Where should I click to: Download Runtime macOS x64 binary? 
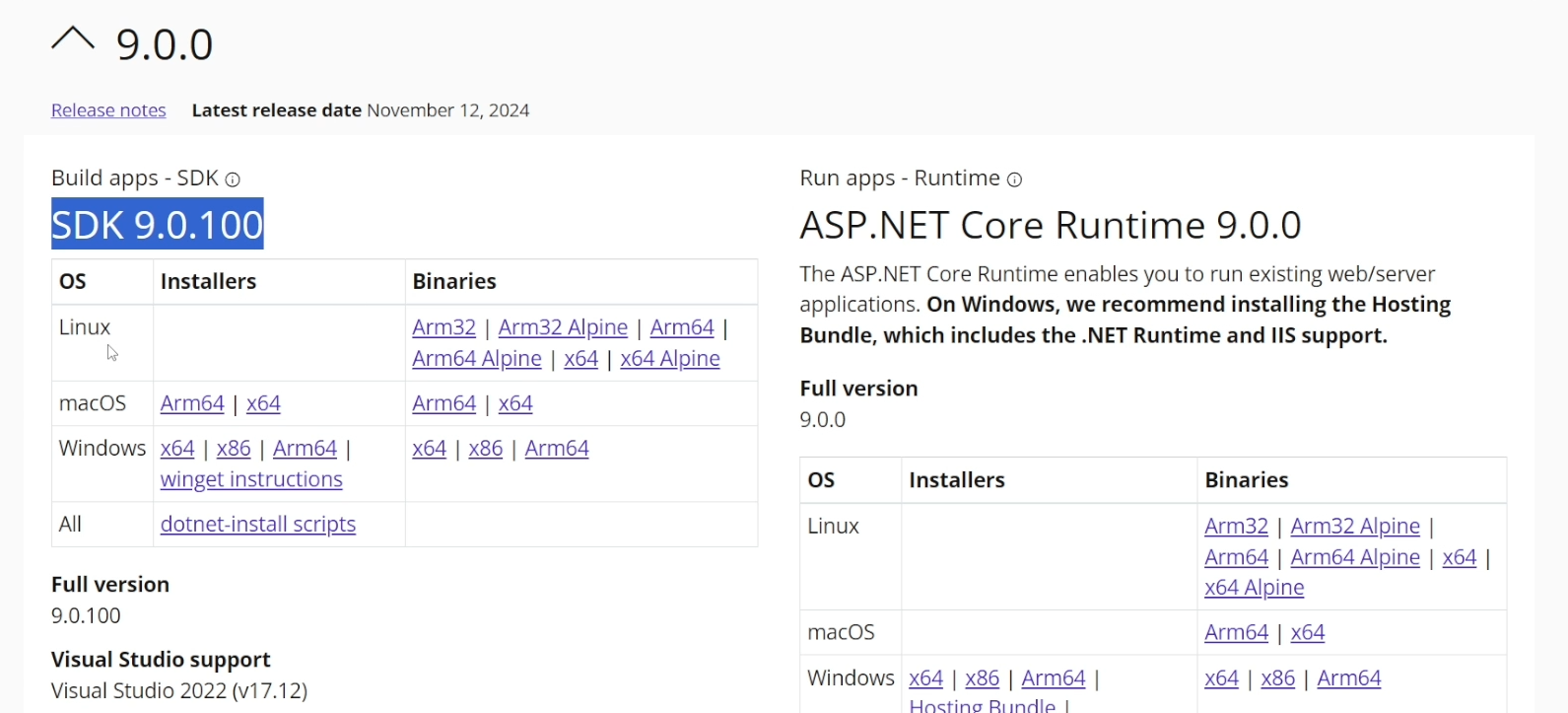pyautogui.click(x=1308, y=633)
